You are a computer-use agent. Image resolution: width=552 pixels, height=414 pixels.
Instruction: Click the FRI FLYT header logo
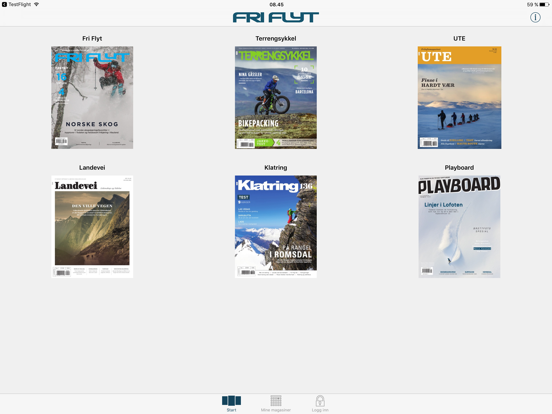(276, 17)
